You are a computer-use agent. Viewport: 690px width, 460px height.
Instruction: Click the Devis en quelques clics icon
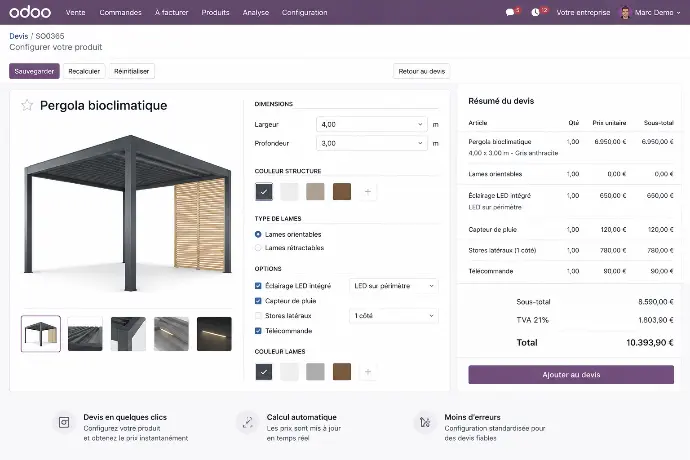click(64, 423)
